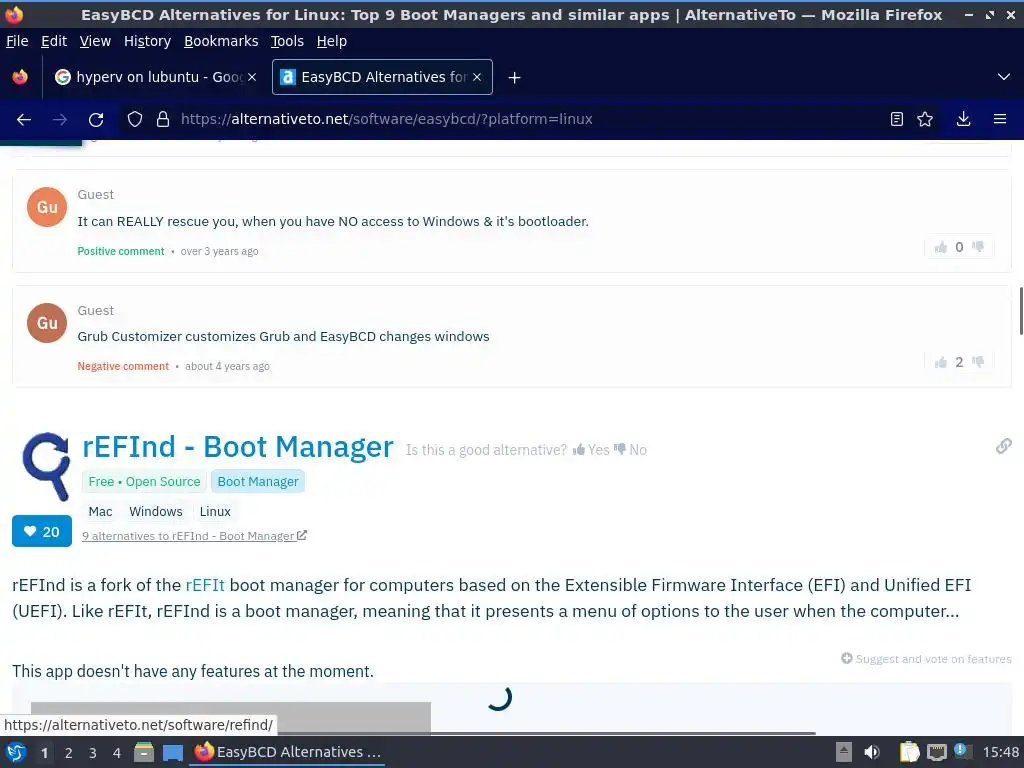This screenshot has width=1024, height=768.
Task: Switch to workspace 4
Action: click(x=117, y=753)
